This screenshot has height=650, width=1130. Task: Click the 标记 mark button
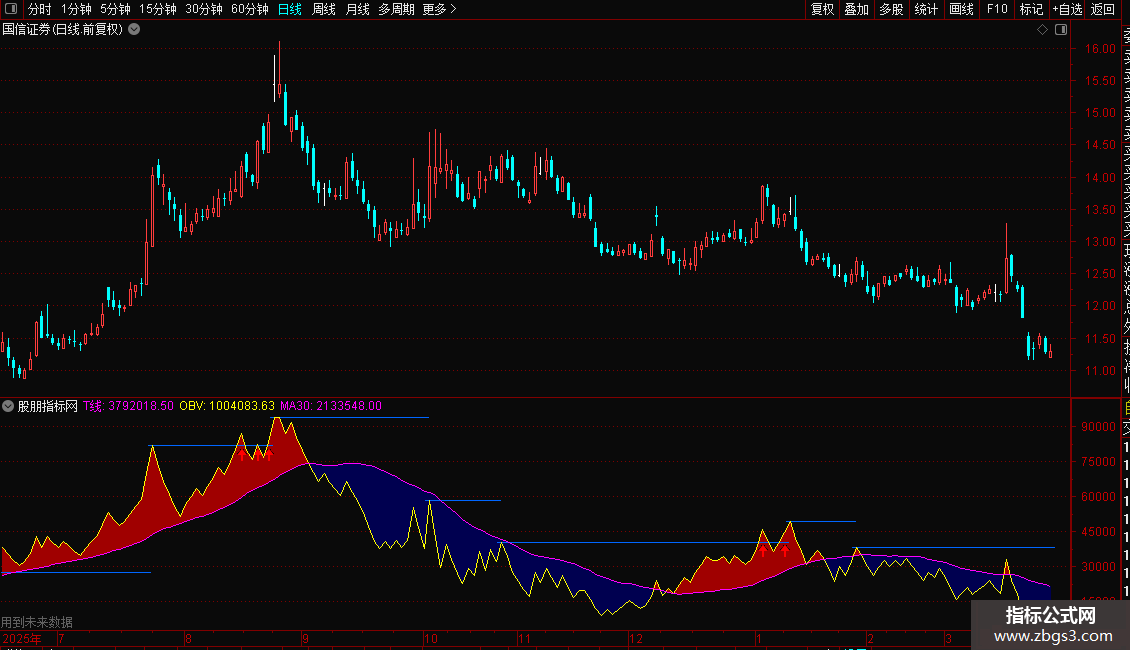(x=1031, y=9)
